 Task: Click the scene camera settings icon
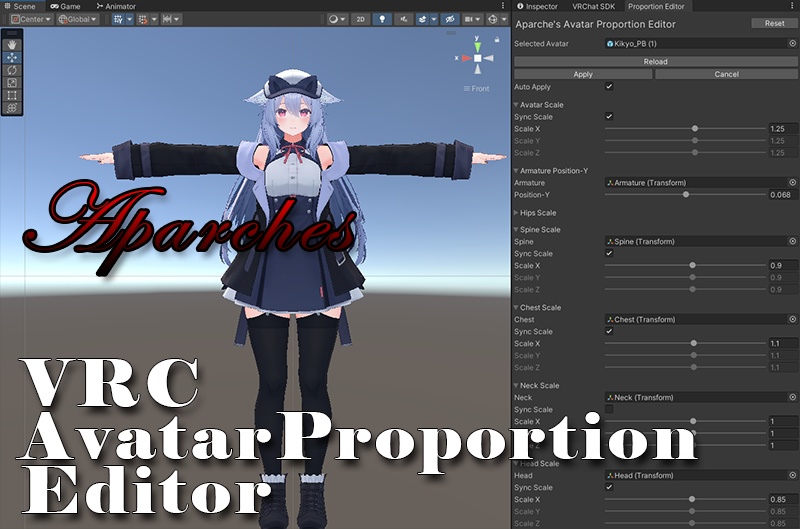click(x=468, y=19)
